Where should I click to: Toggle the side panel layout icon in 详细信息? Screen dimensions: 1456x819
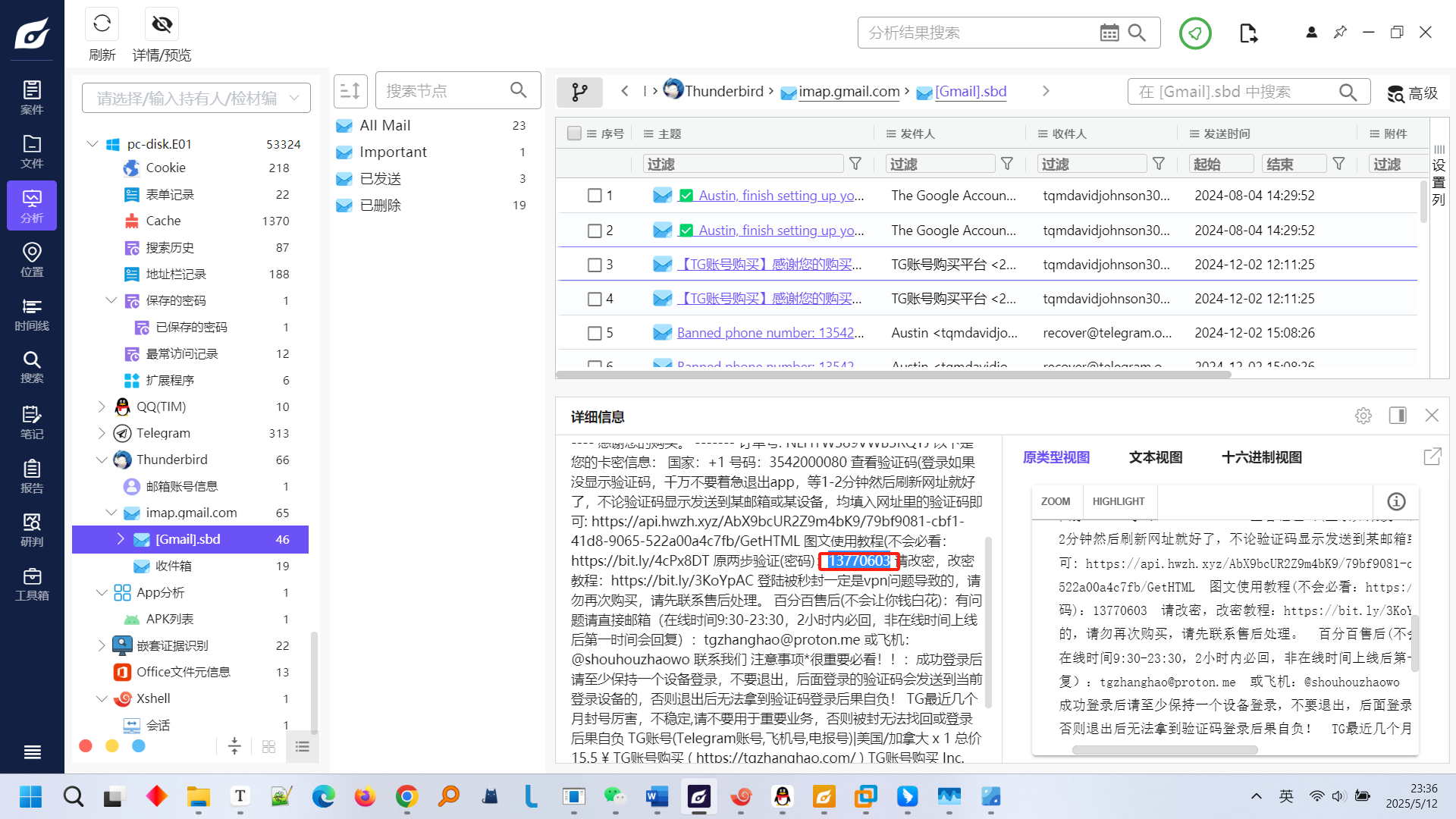(x=1398, y=416)
